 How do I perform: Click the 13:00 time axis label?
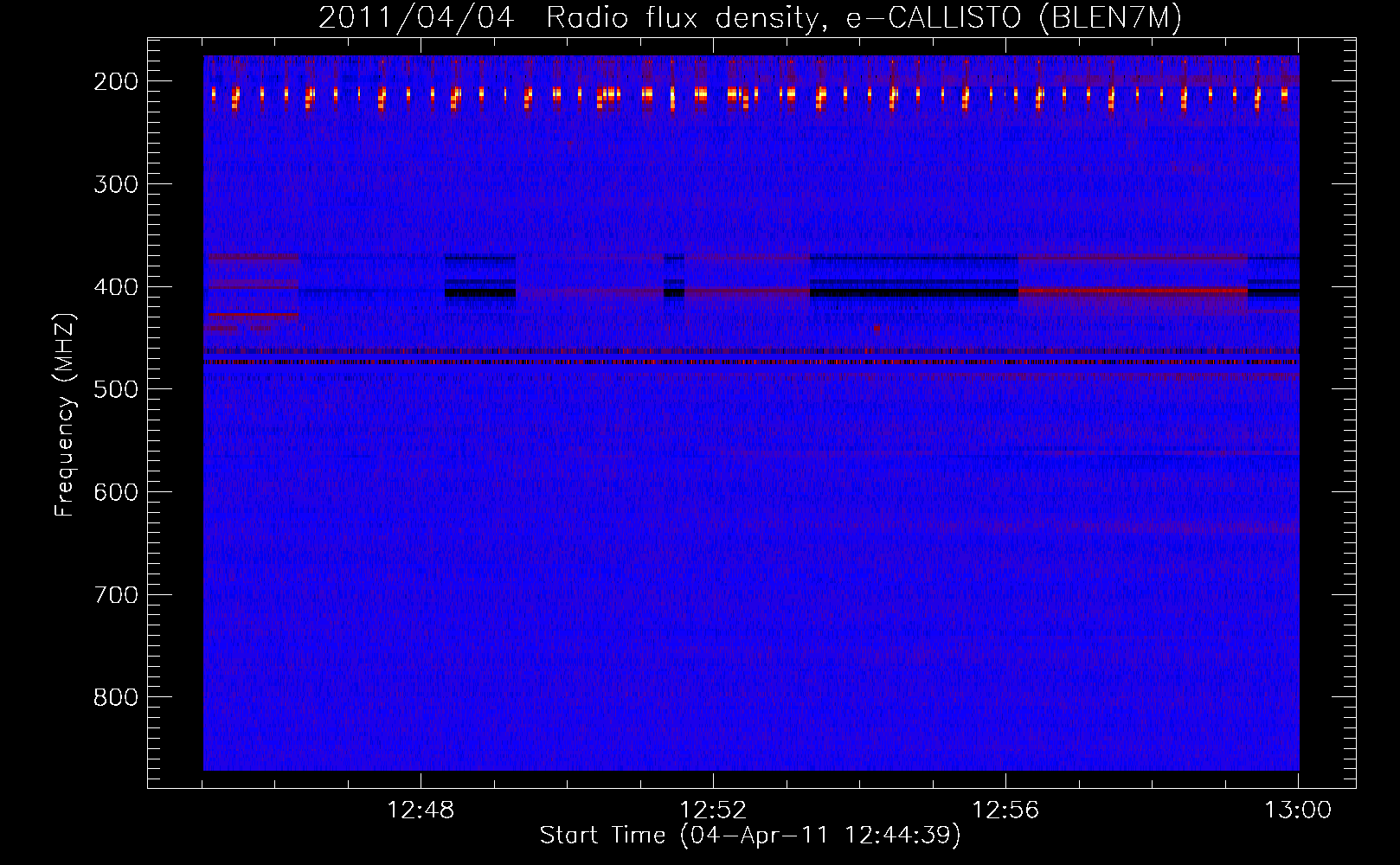pos(1298,811)
